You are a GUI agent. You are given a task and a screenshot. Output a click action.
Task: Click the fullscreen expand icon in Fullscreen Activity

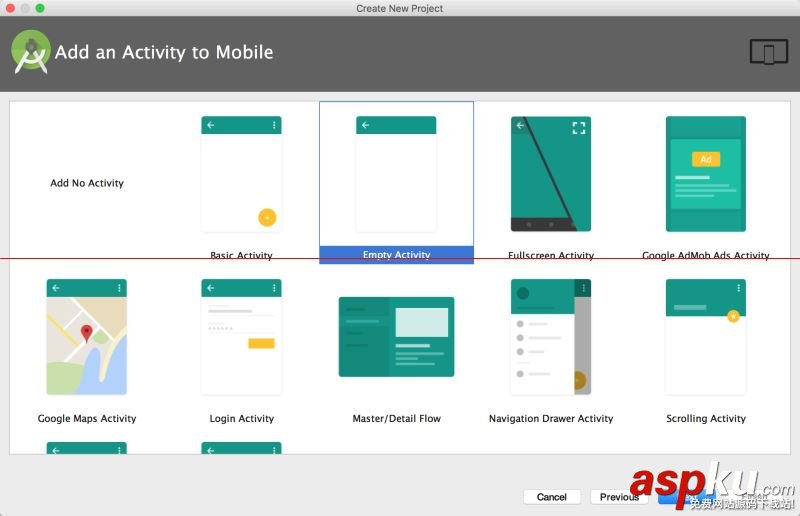click(x=579, y=128)
